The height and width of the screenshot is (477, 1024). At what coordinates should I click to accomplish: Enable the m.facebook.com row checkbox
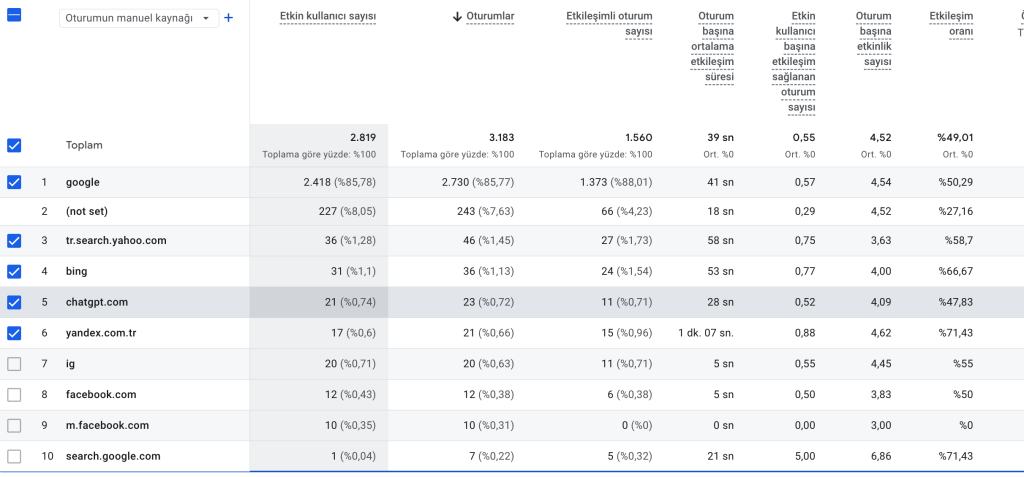(x=14, y=425)
